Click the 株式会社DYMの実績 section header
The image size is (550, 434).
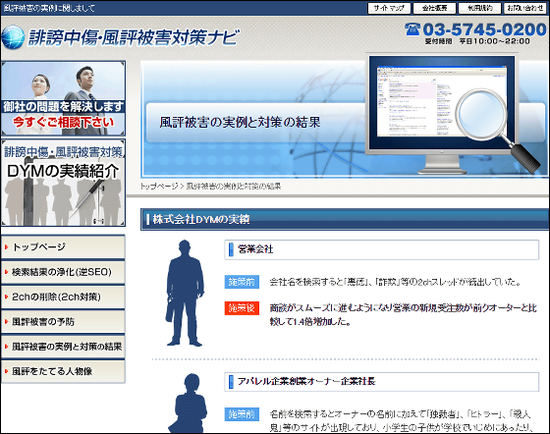point(345,219)
